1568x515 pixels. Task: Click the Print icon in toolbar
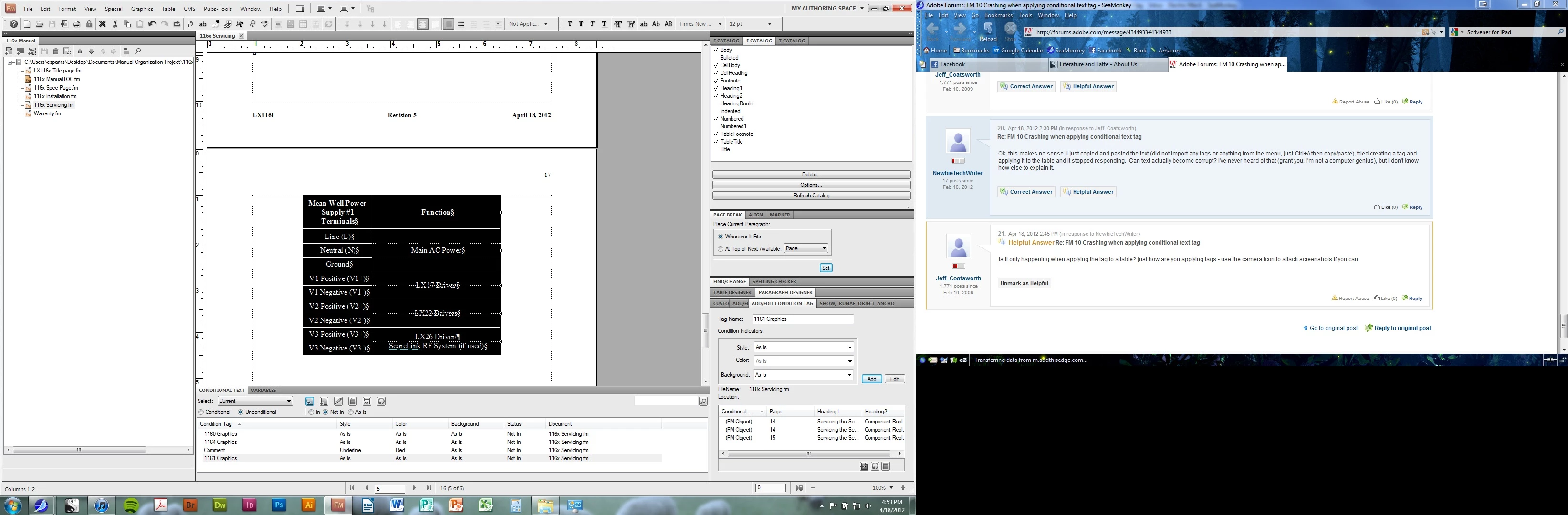click(77, 24)
